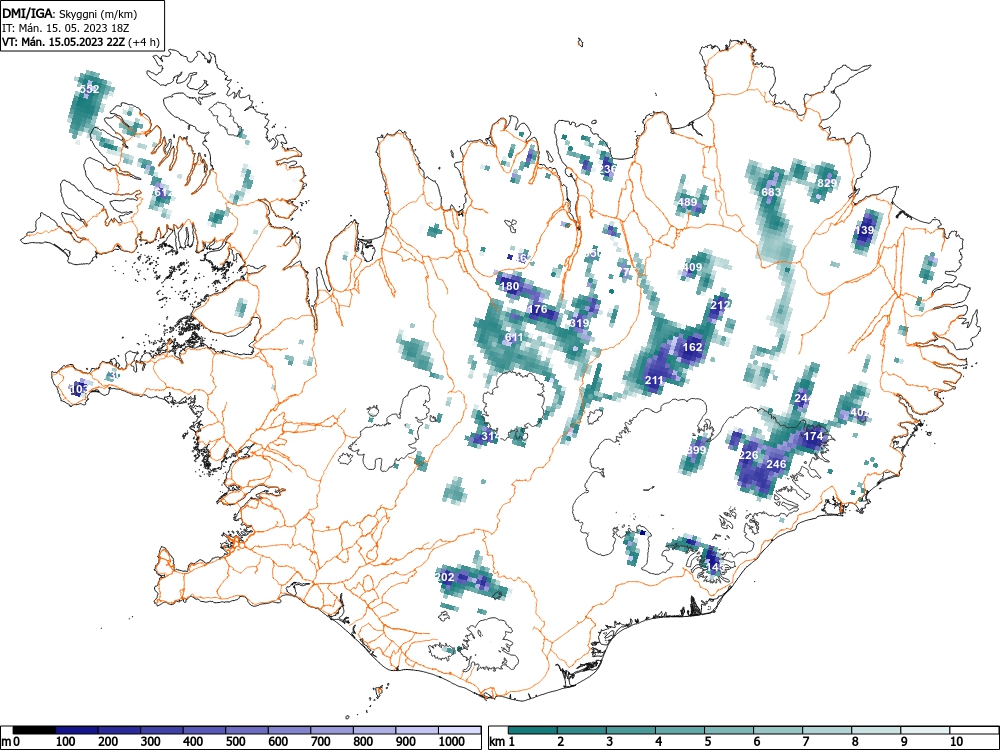Click the '180' visibility value on the map
Screen dimensions: 1000x750
pyautogui.click(x=510, y=286)
